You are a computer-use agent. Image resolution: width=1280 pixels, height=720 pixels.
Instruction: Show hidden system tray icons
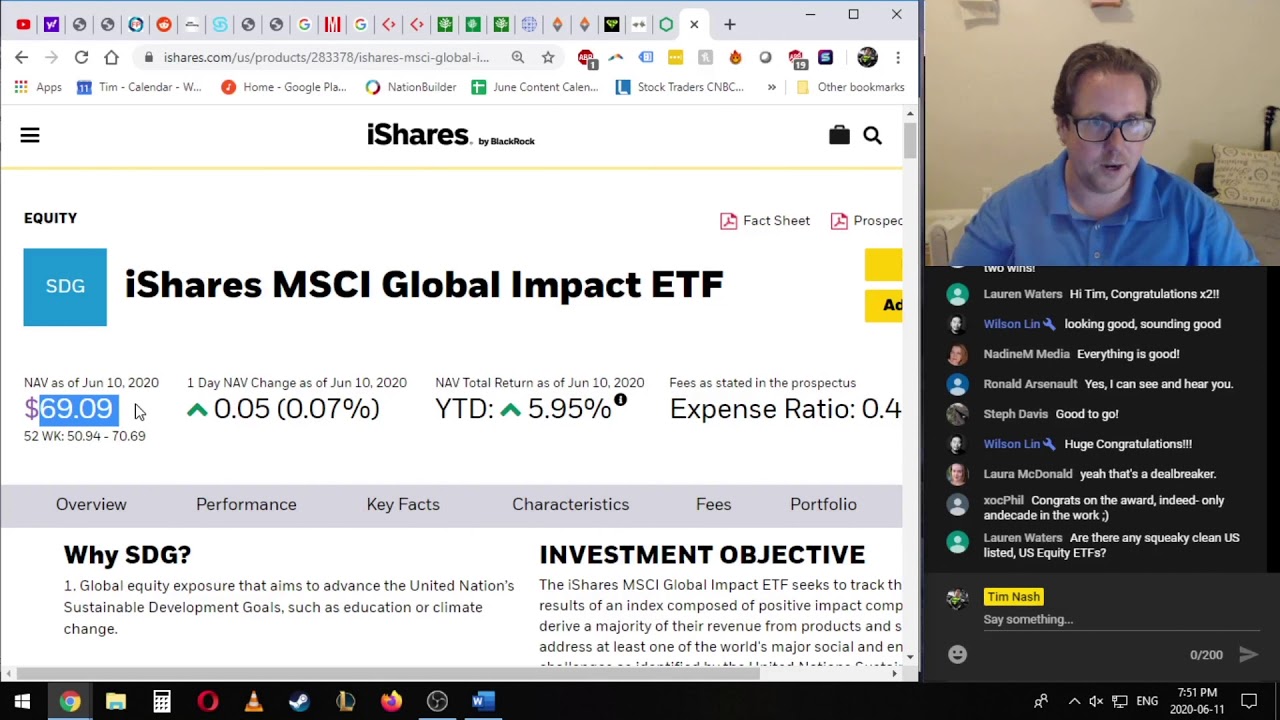[1074, 701]
